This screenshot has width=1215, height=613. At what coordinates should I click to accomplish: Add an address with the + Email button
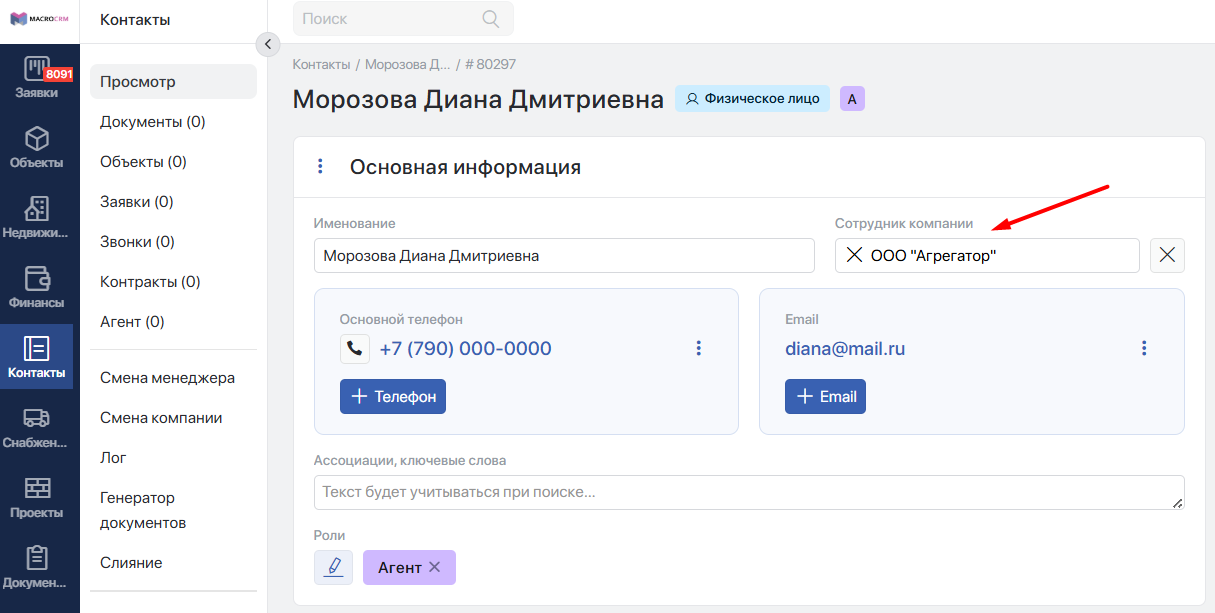[825, 396]
